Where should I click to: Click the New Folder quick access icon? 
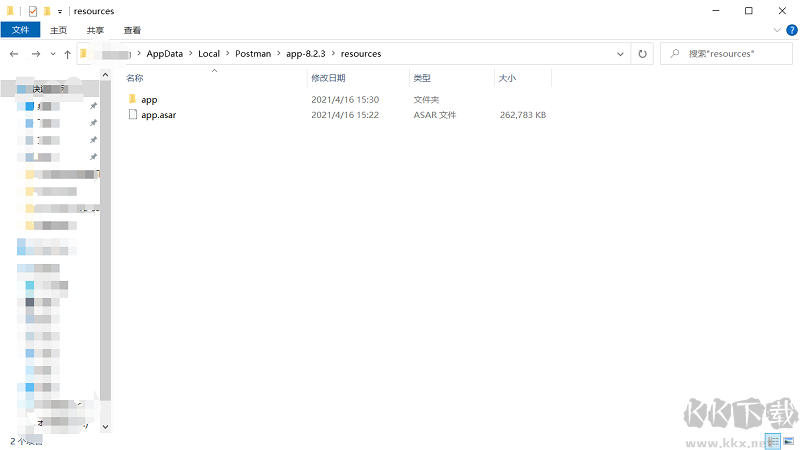(47, 11)
